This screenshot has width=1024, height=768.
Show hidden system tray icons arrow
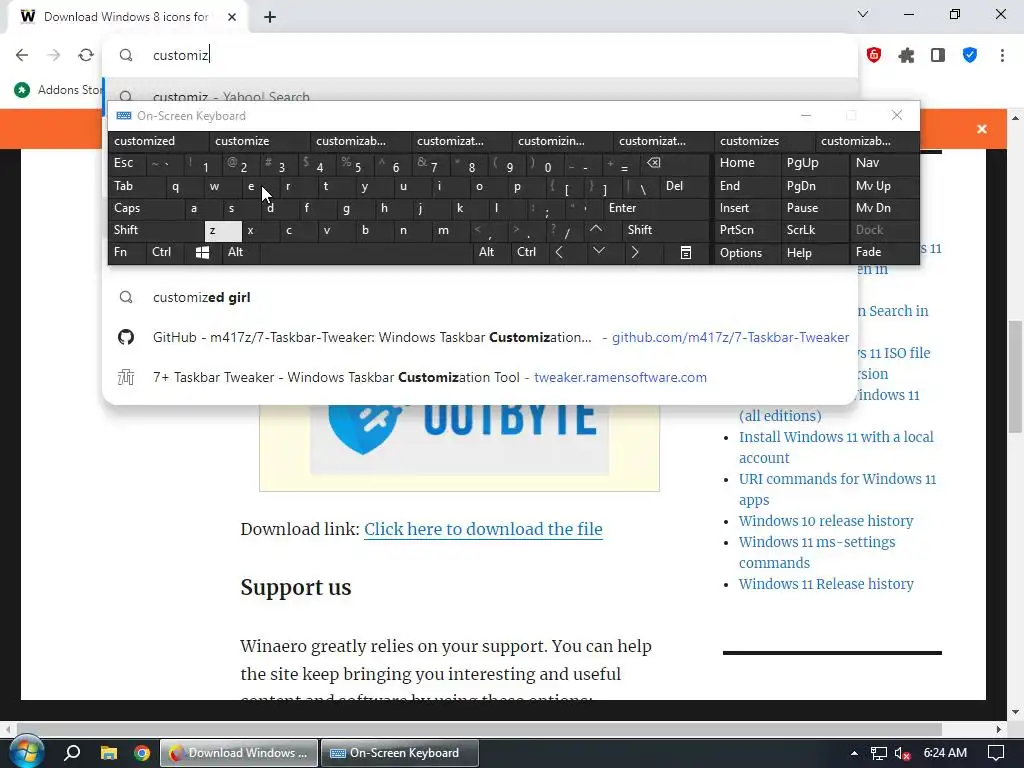854,753
